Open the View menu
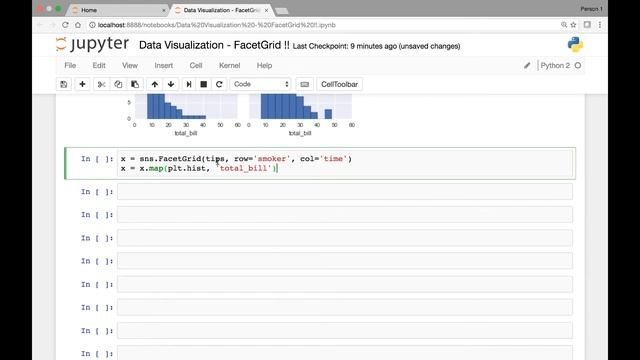This screenshot has width=640, height=360. 130,65
